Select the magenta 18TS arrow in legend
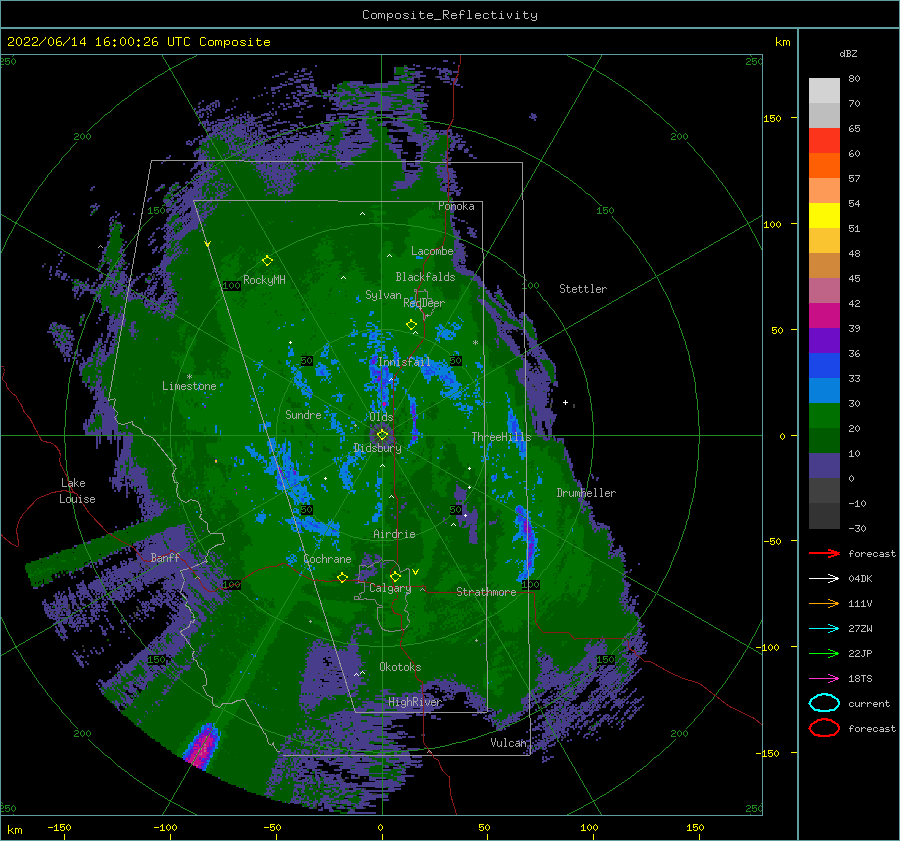900x841 pixels. pyautogui.click(x=824, y=679)
